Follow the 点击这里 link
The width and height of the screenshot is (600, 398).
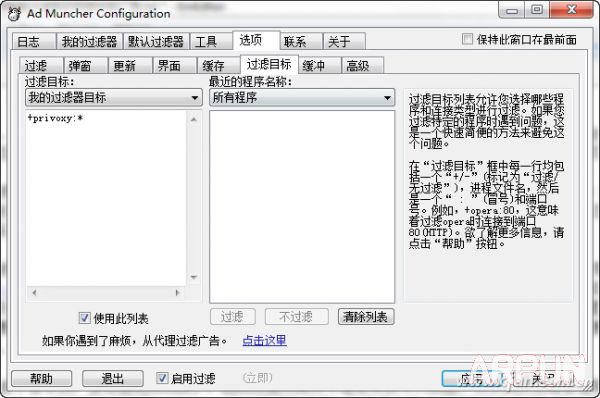click(x=264, y=340)
